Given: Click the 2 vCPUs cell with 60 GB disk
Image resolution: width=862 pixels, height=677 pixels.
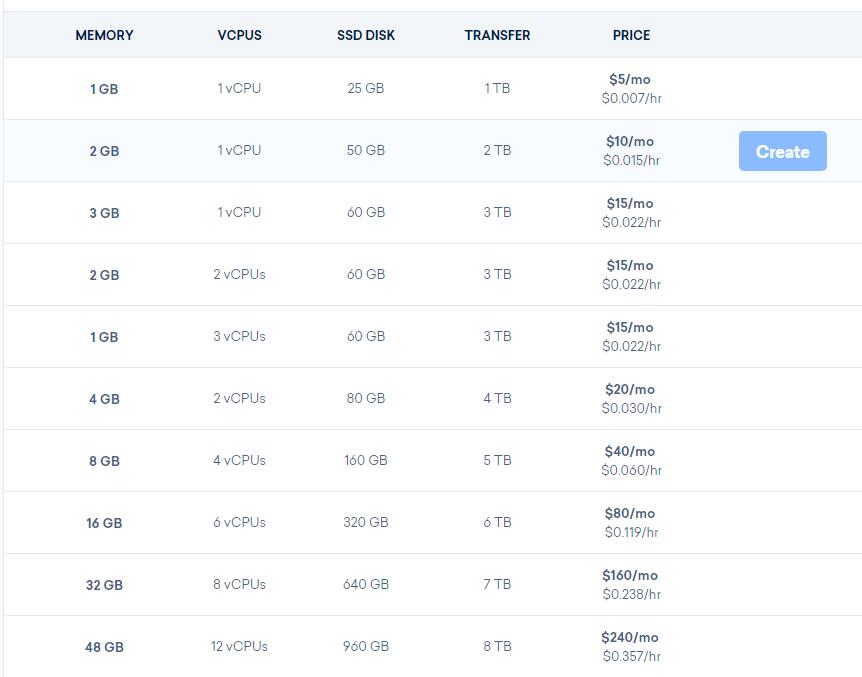Looking at the screenshot, I should 239,274.
